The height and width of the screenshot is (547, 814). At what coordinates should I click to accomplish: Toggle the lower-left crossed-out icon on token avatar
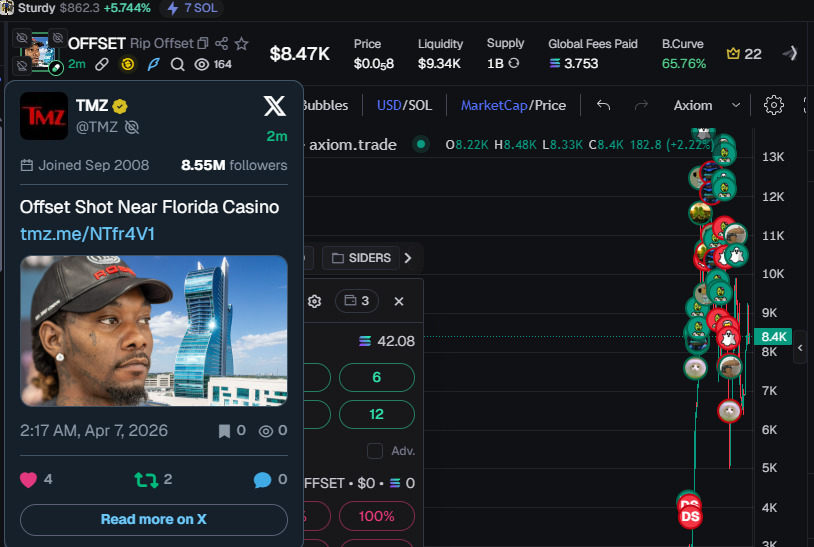[x=22, y=66]
